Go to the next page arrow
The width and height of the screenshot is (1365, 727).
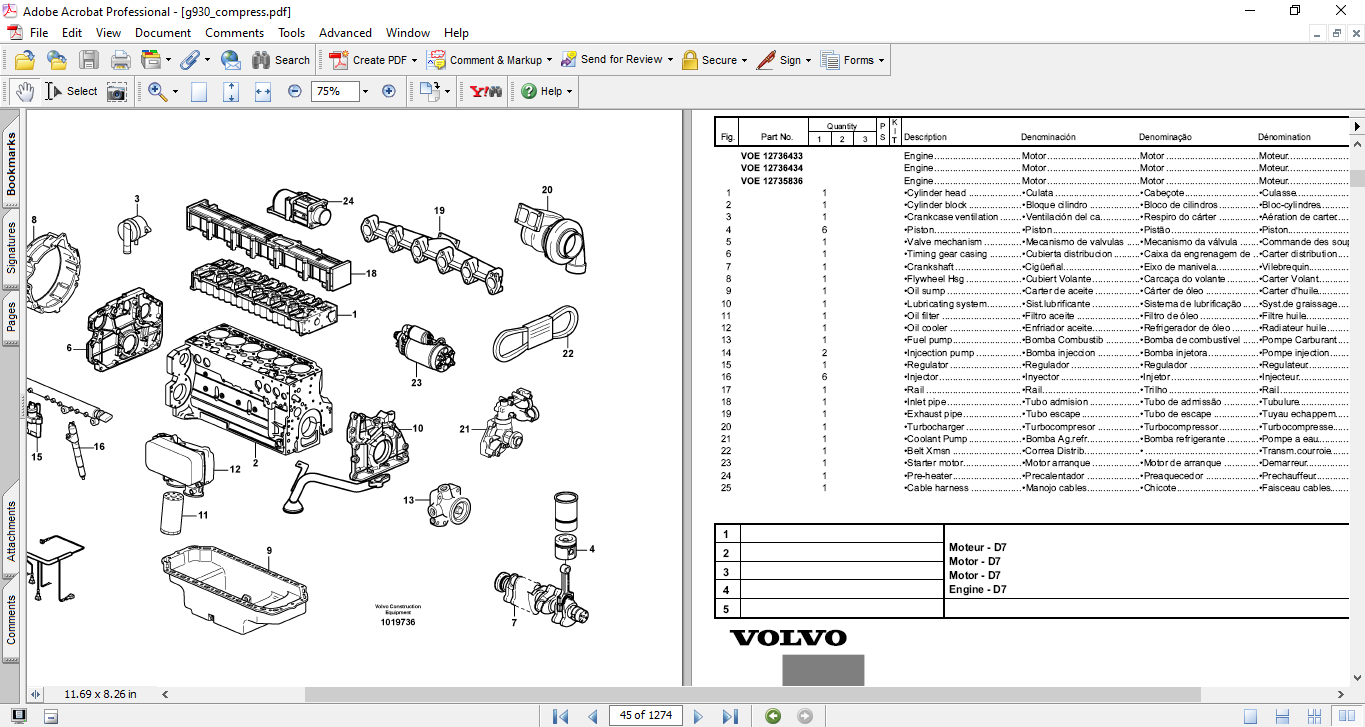pos(699,715)
